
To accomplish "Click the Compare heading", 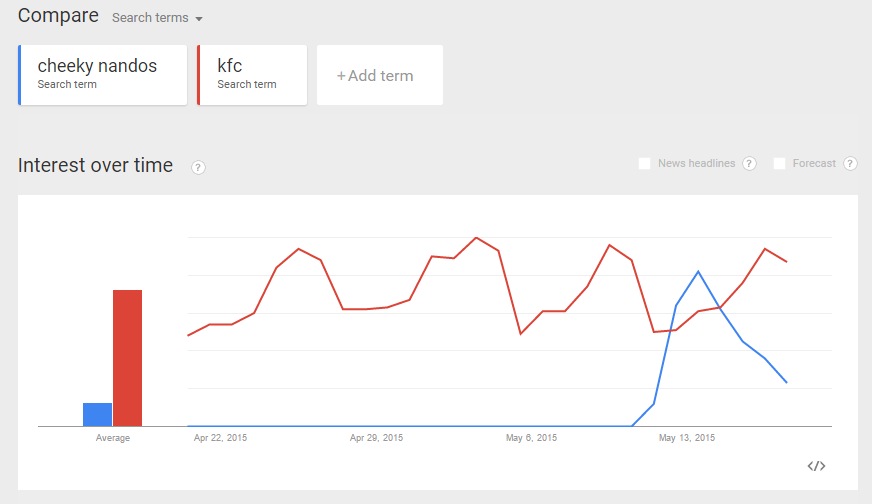I will click(58, 16).
